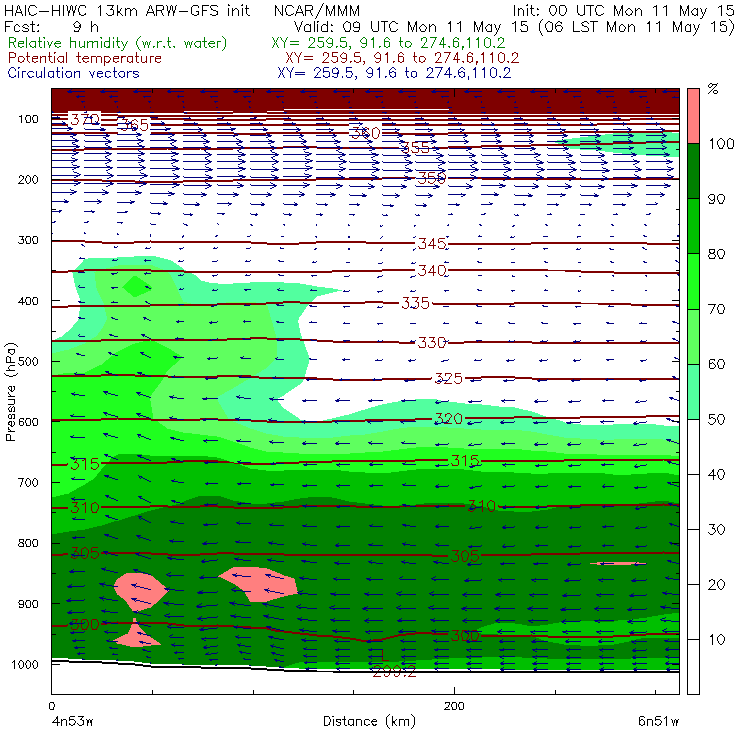
Task: Click the '370' contour label near top left
Action: point(85,119)
